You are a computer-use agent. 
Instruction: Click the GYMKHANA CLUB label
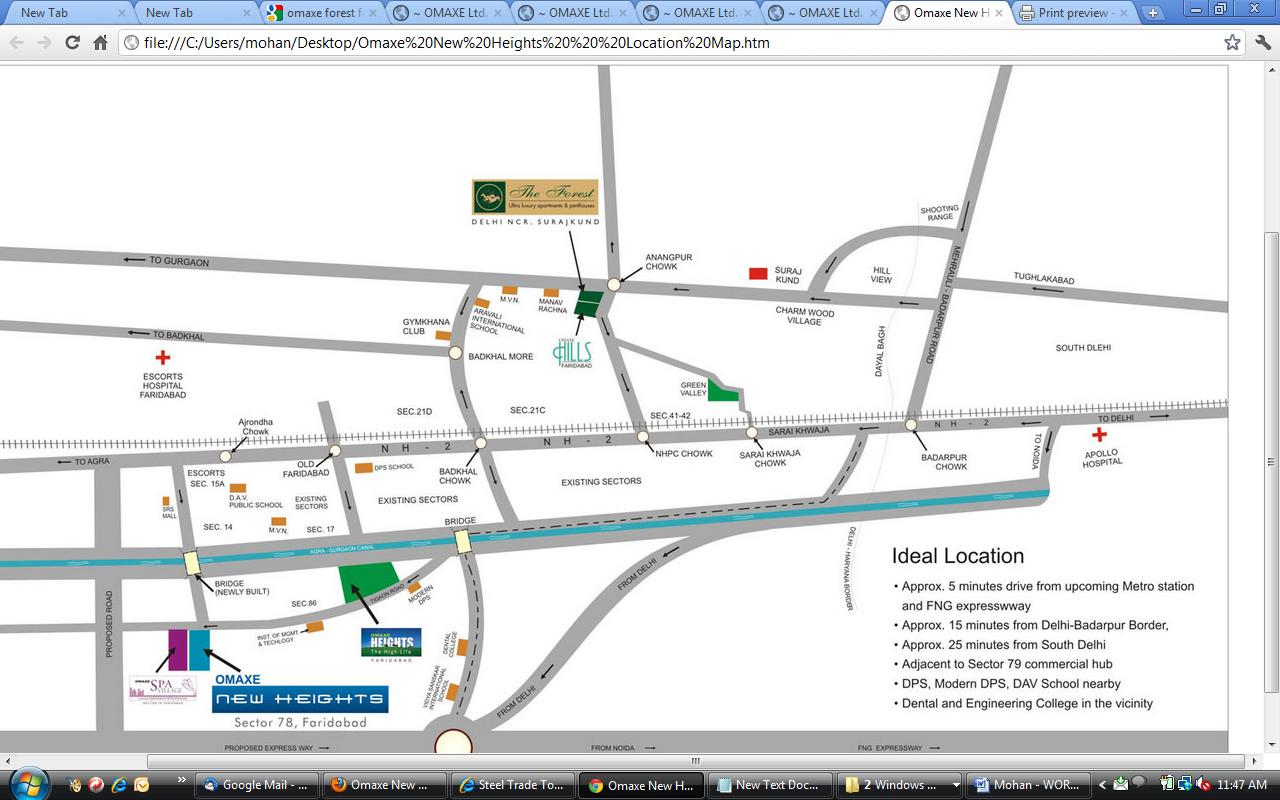427,327
